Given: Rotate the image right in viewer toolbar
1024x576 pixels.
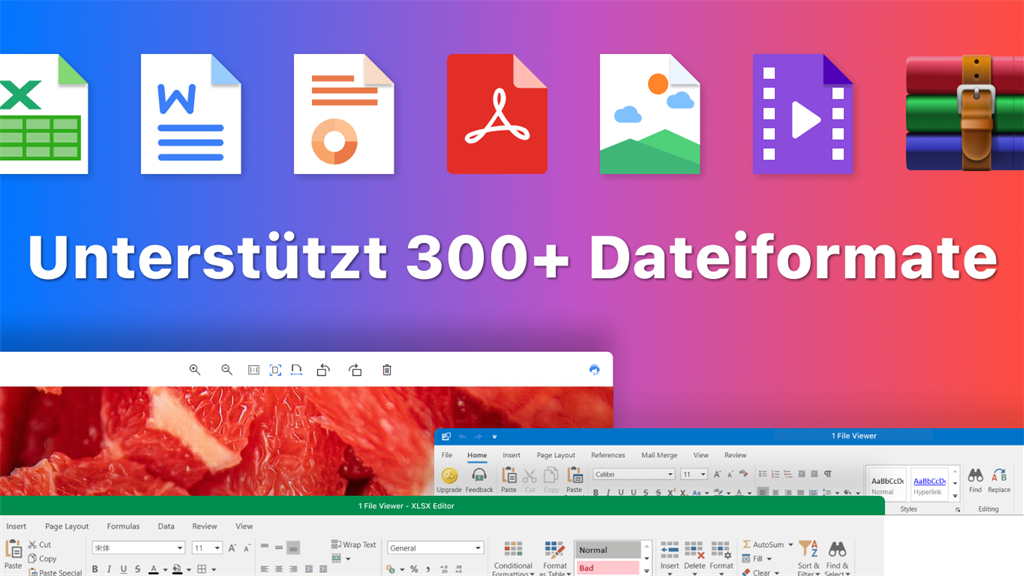Looking at the screenshot, I should tap(355, 370).
